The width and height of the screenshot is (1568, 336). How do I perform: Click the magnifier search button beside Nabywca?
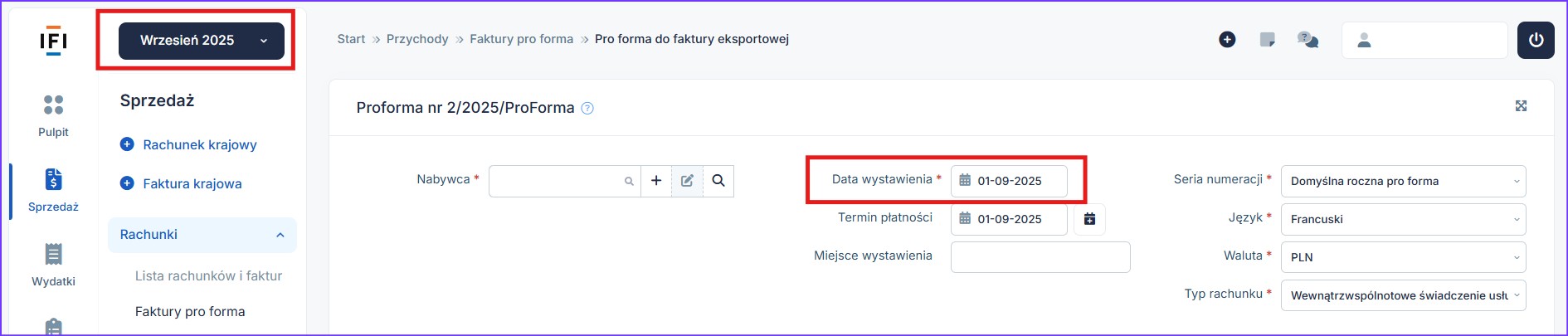(718, 181)
